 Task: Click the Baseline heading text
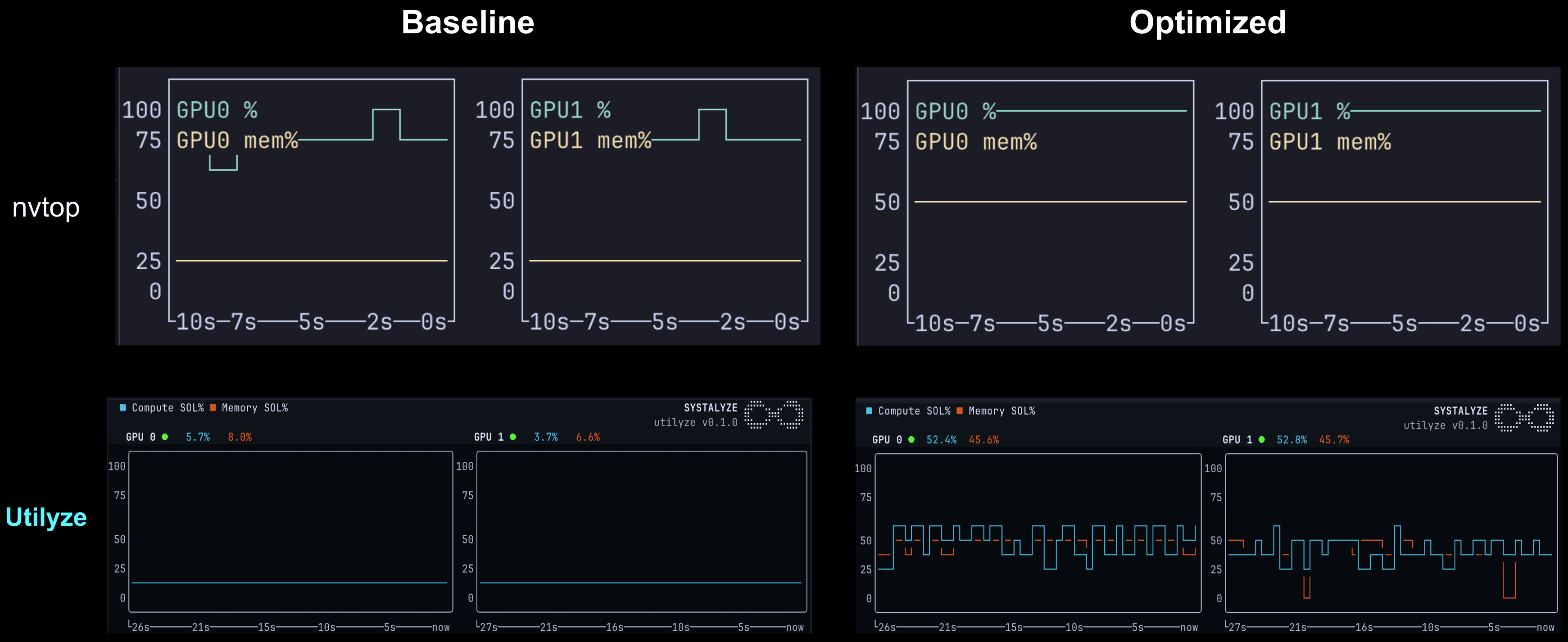[x=467, y=23]
